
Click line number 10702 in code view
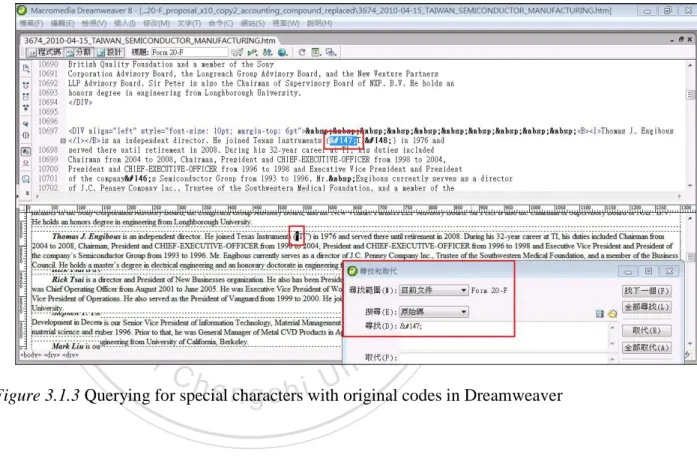click(48, 188)
